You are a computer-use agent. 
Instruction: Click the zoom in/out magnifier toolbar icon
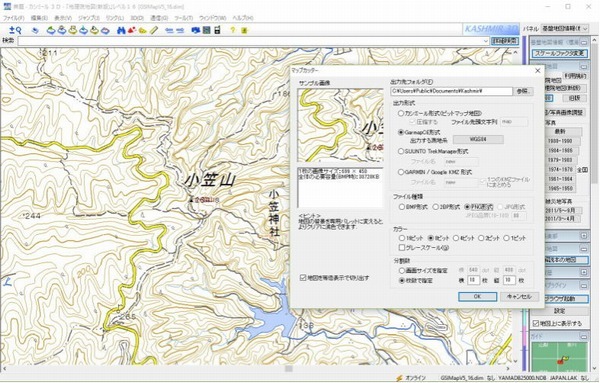click(x=15, y=30)
